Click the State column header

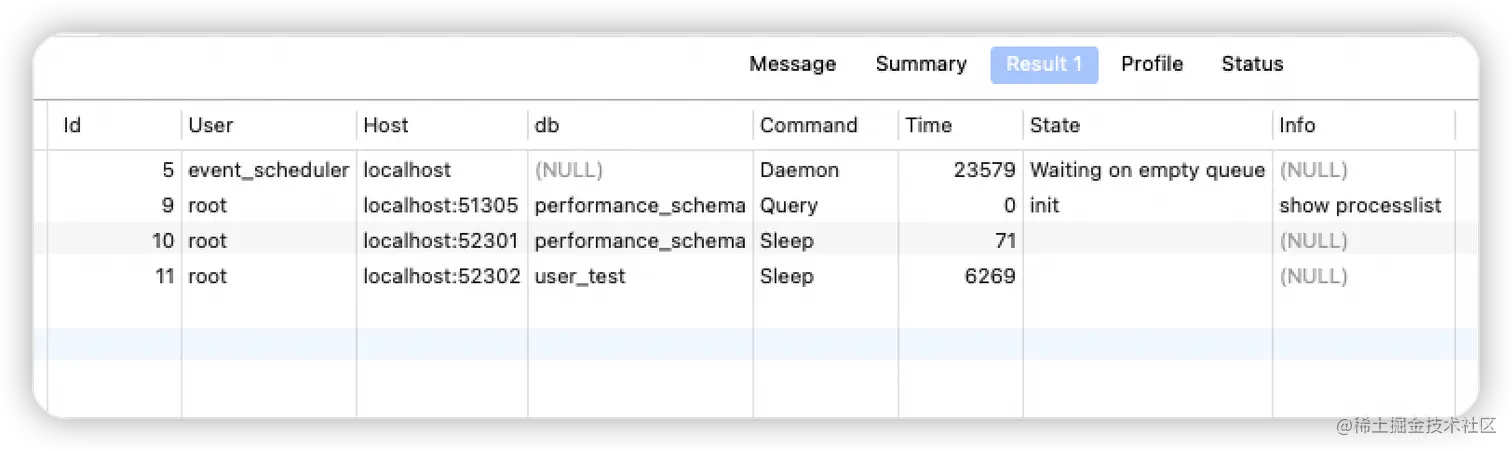click(x=1147, y=125)
